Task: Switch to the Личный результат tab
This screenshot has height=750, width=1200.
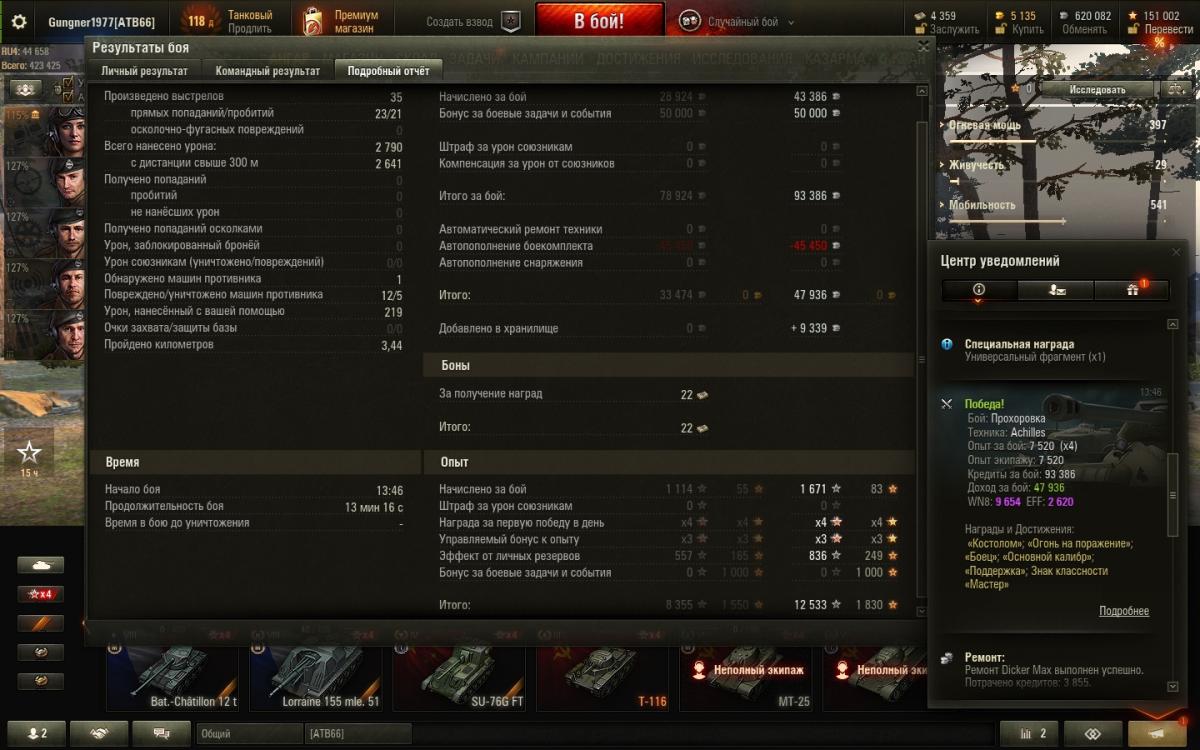Action: click(144, 71)
